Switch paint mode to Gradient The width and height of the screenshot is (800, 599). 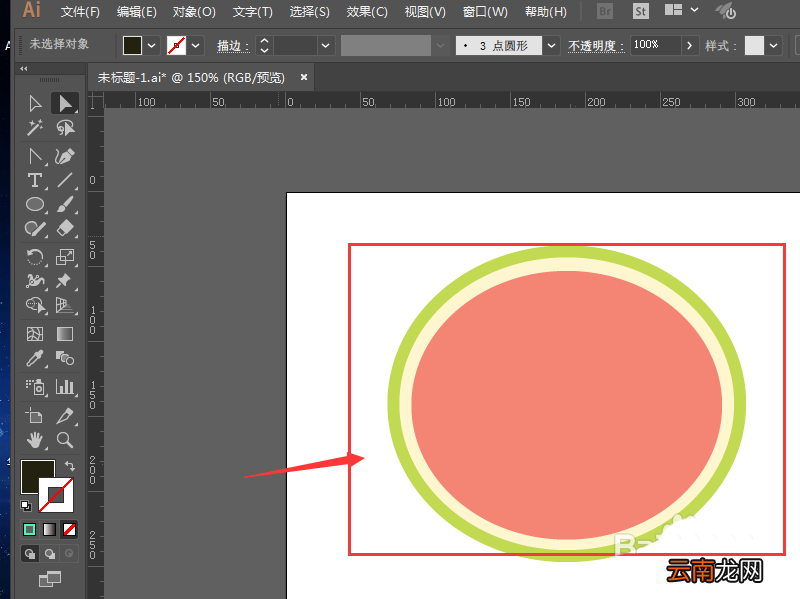(x=49, y=530)
